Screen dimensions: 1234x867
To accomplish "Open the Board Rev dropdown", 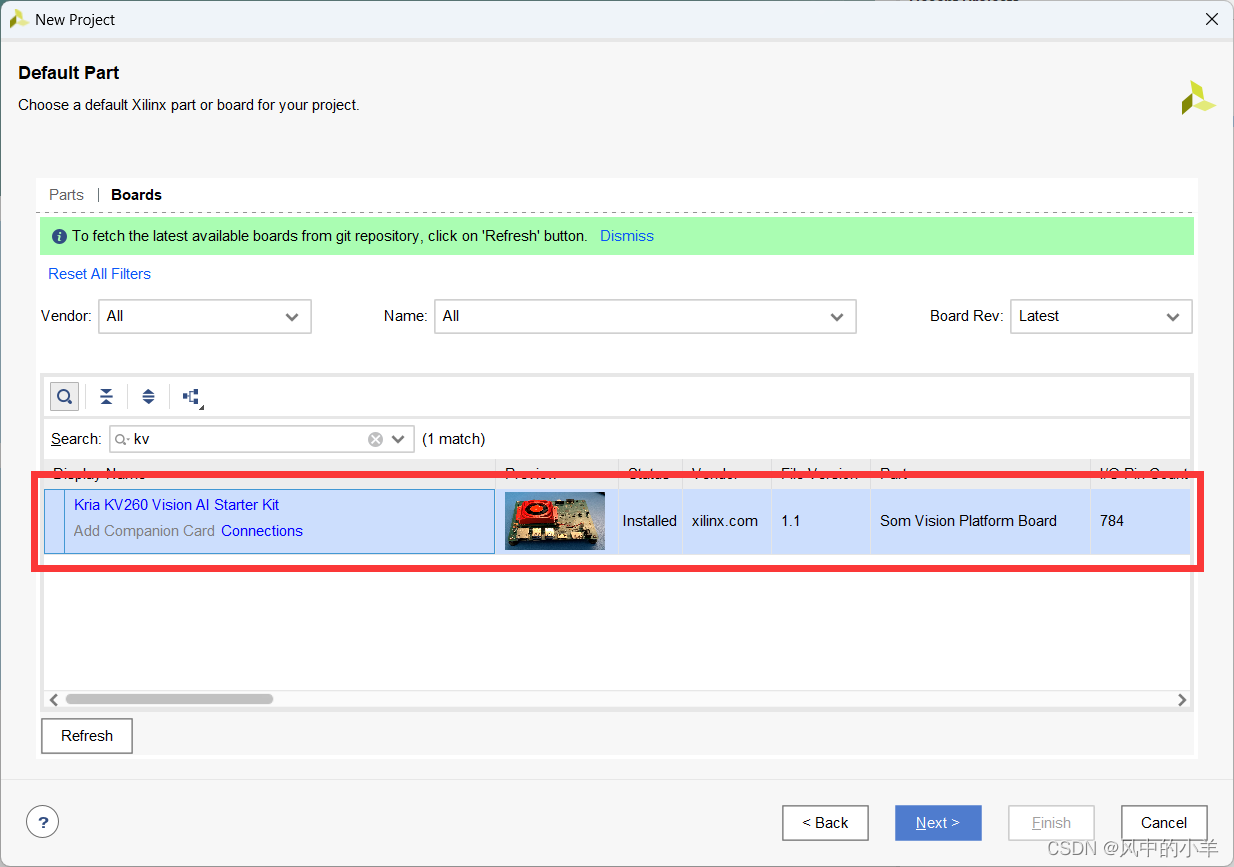I will click(x=1101, y=316).
